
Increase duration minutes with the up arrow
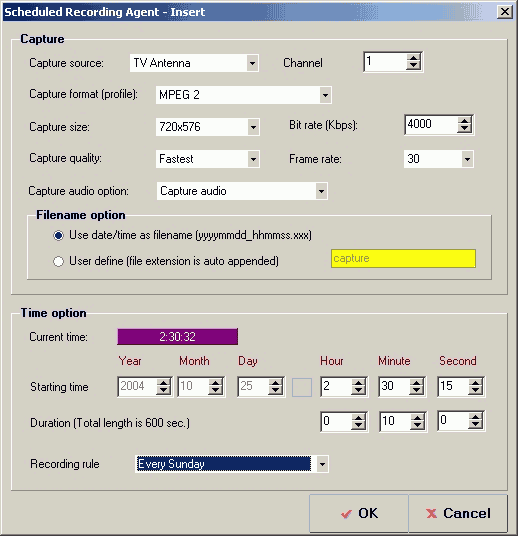click(417, 417)
